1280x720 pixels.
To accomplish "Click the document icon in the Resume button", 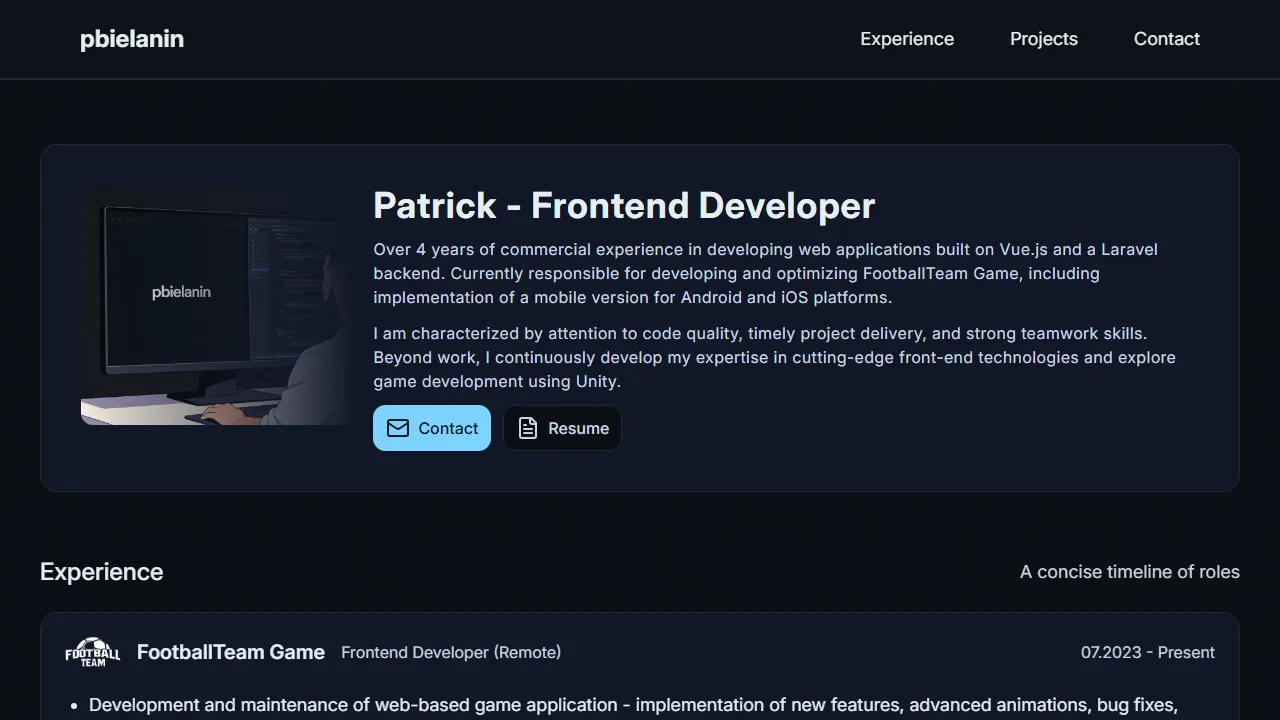I will [x=528, y=428].
